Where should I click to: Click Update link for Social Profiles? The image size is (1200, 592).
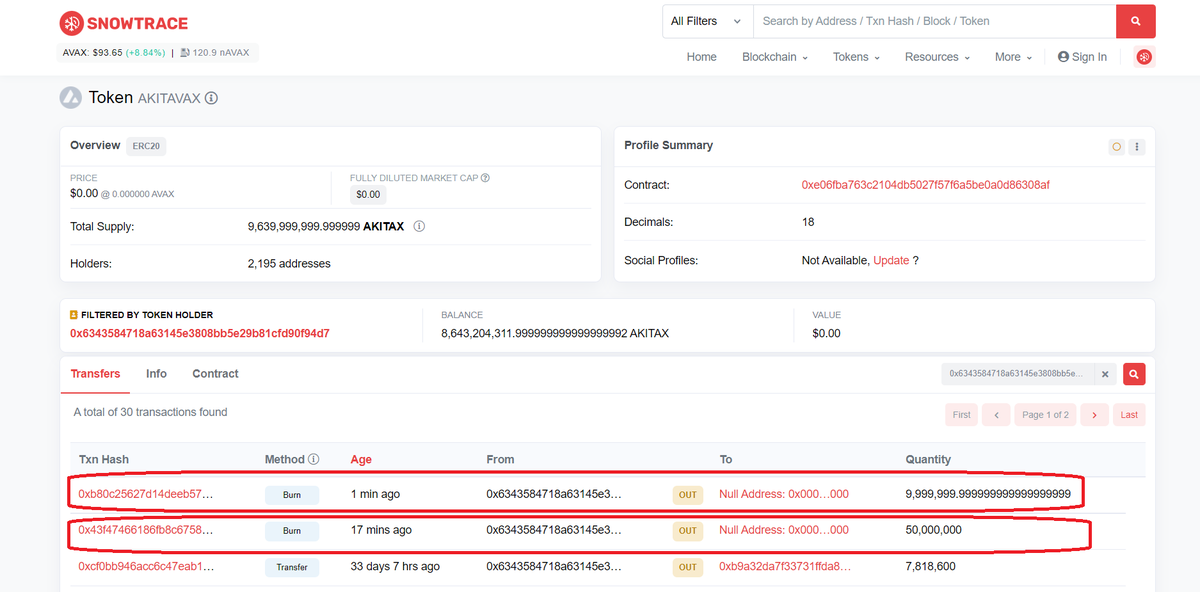point(891,260)
